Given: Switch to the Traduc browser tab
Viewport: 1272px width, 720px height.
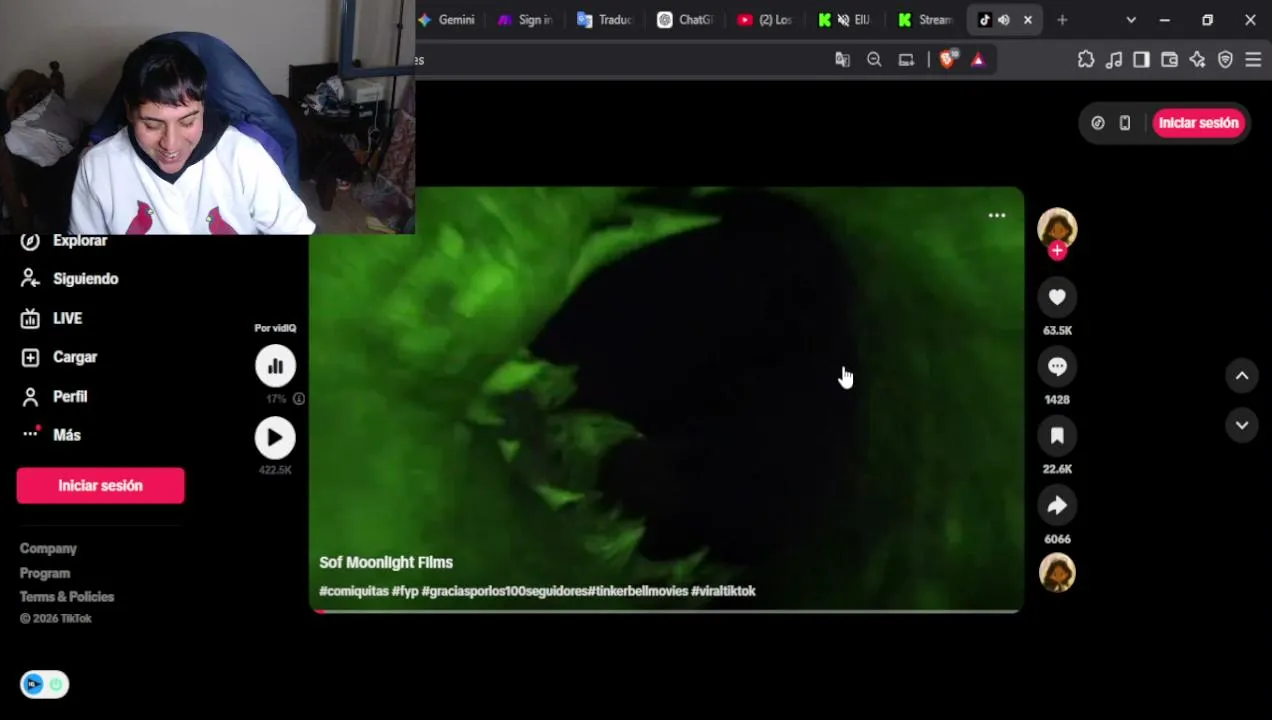Looking at the screenshot, I should point(605,20).
